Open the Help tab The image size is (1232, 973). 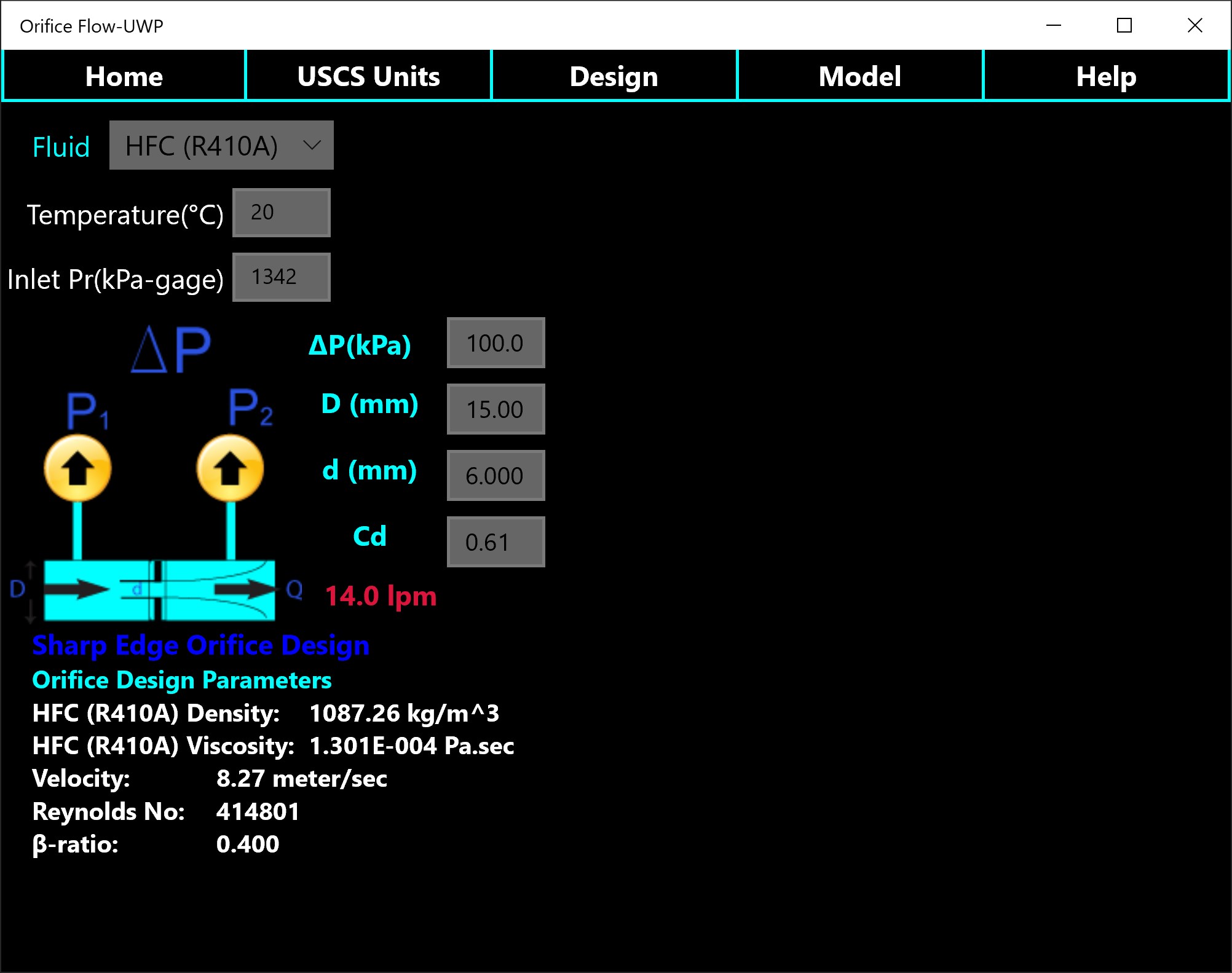pyautogui.click(x=1105, y=76)
